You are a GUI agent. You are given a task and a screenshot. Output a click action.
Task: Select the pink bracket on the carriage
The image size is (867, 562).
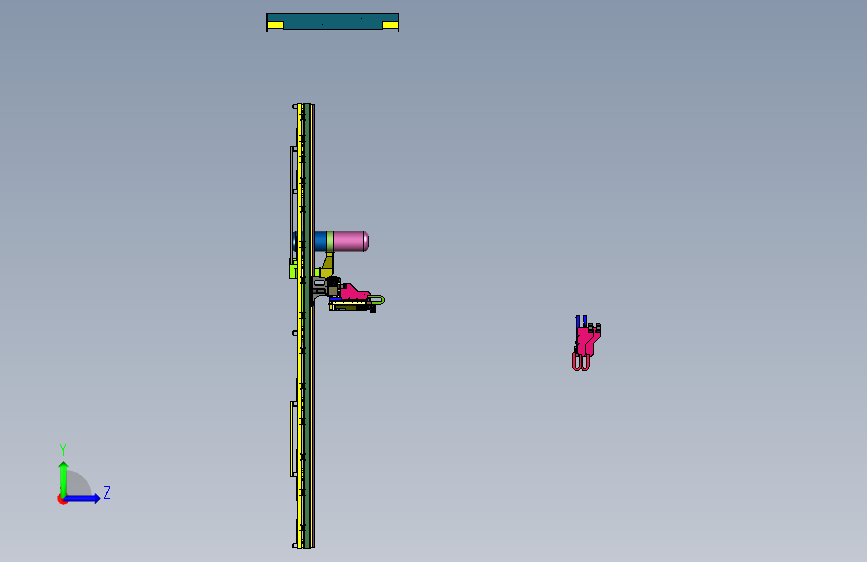coord(354,292)
